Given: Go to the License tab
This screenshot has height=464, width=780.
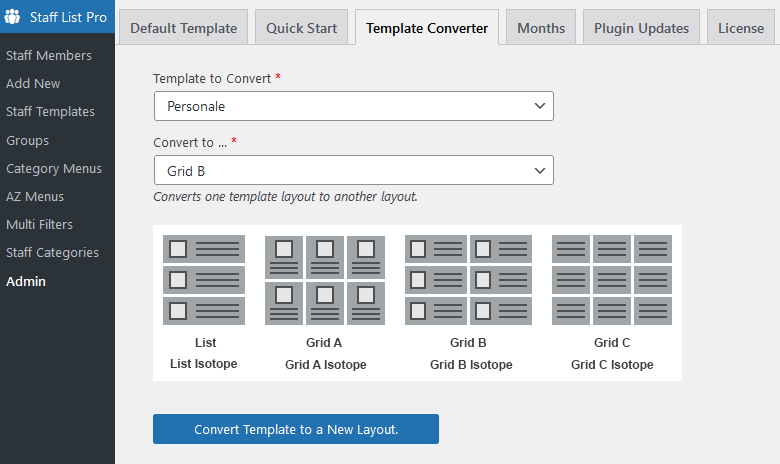Looking at the screenshot, I should 740,28.
